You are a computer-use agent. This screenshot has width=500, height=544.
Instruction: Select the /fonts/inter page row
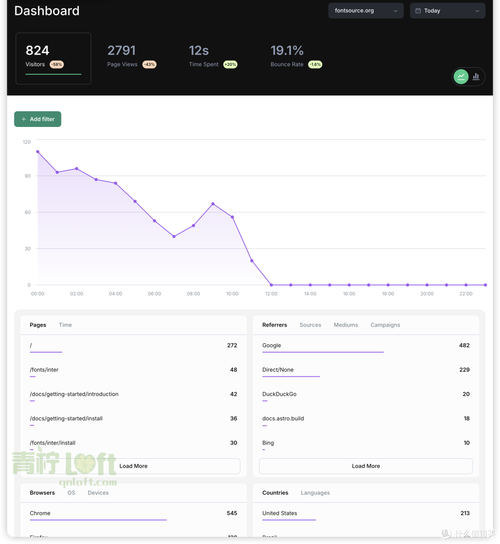[133, 372]
